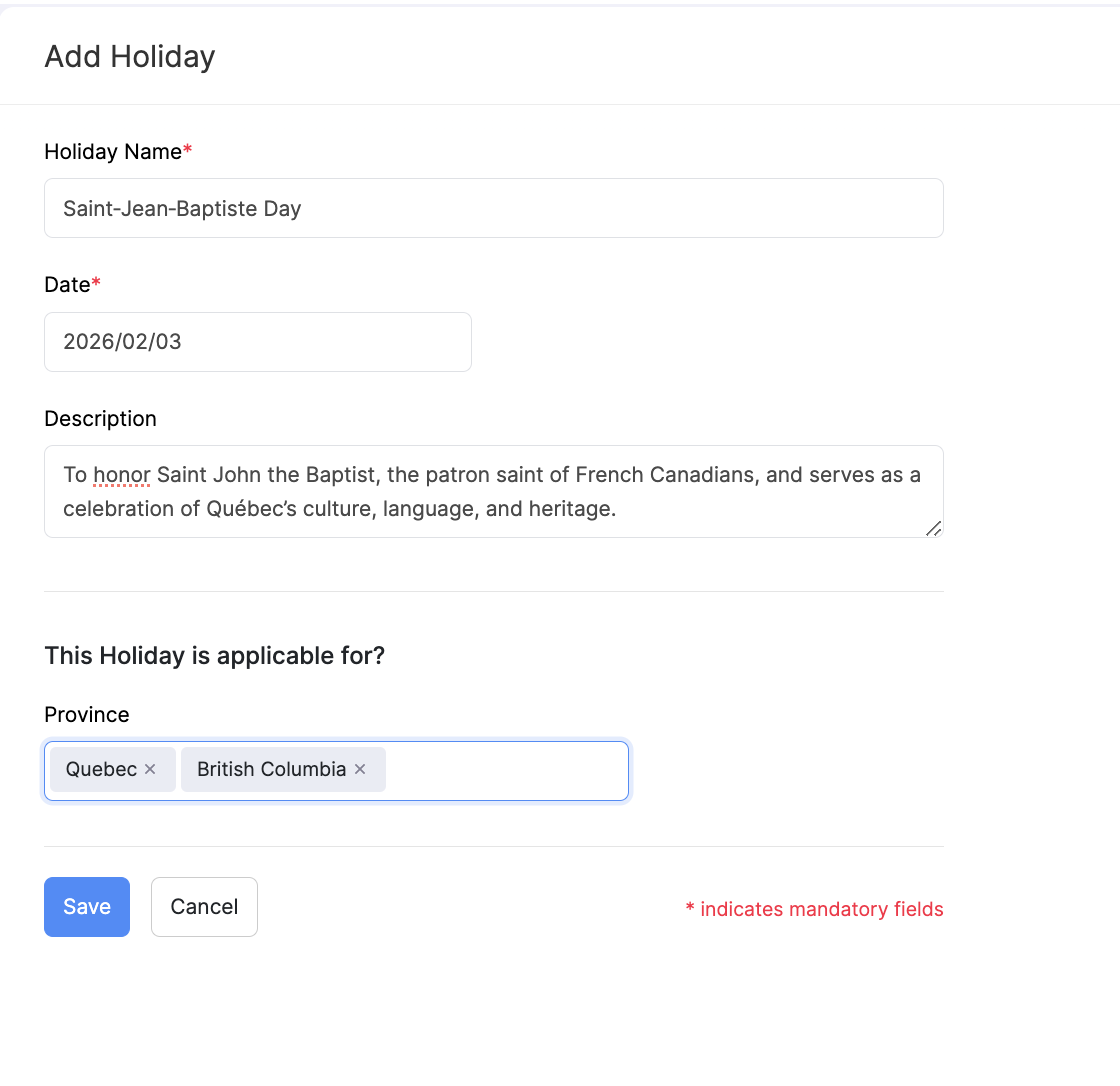This screenshot has height=1086, width=1120.
Task: Click the "This Holiday is applicable for?" heading
Action: [214, 656]
